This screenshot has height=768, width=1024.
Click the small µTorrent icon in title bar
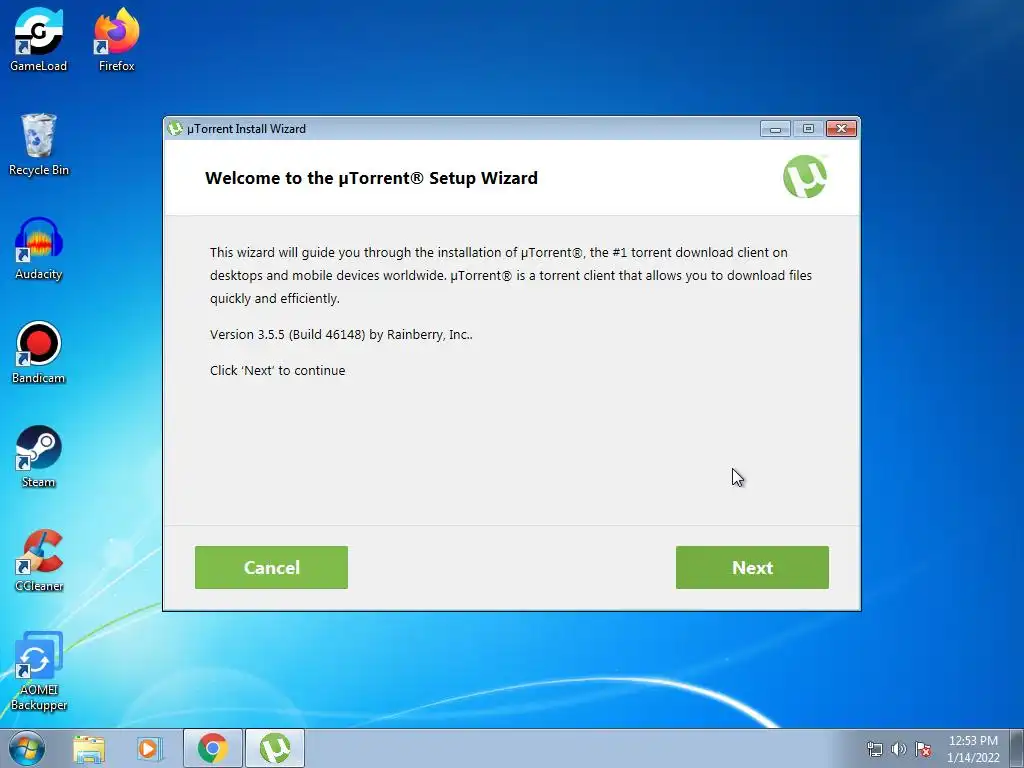(175, 129)
